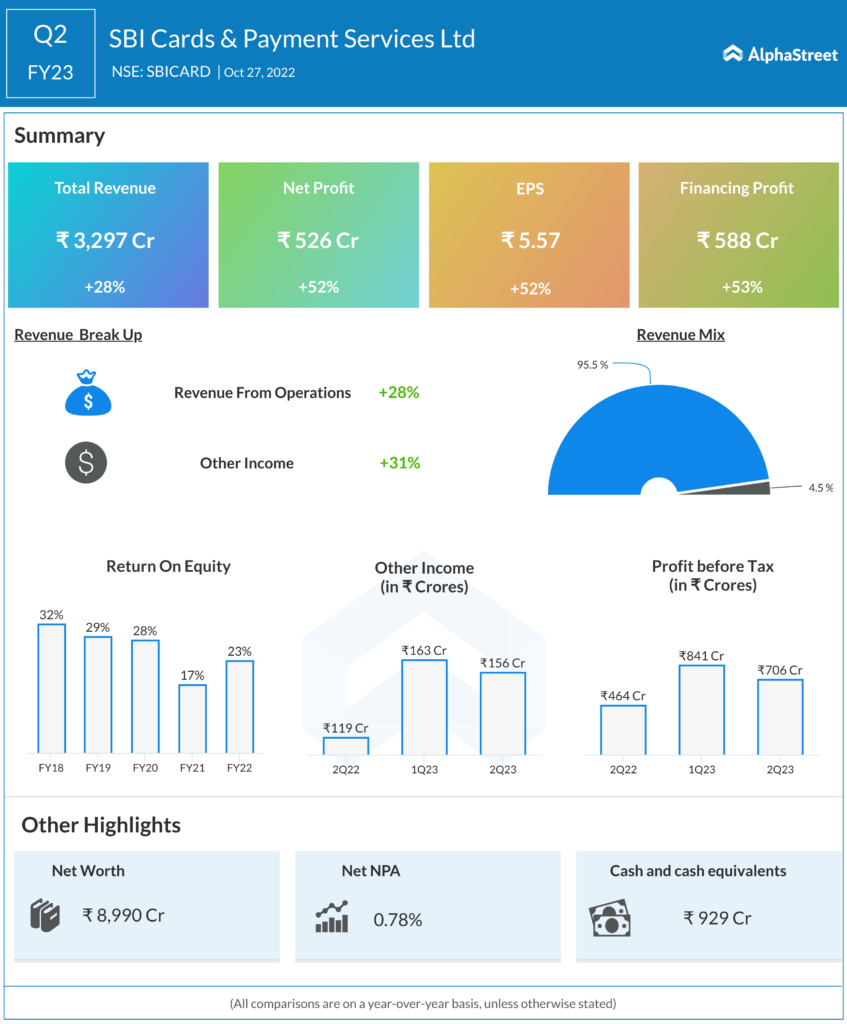Click the FY21 Return On Equity bar
This screenshot has width=847, height=1024.
193,718
